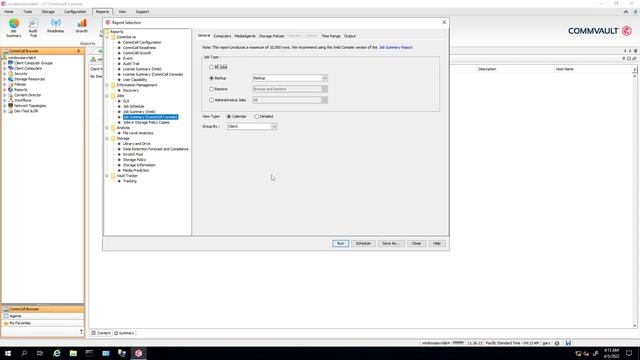640x360 pixels.
Task: Select Client Computer Groups in CommCell Browser
Action: [33, 63]
